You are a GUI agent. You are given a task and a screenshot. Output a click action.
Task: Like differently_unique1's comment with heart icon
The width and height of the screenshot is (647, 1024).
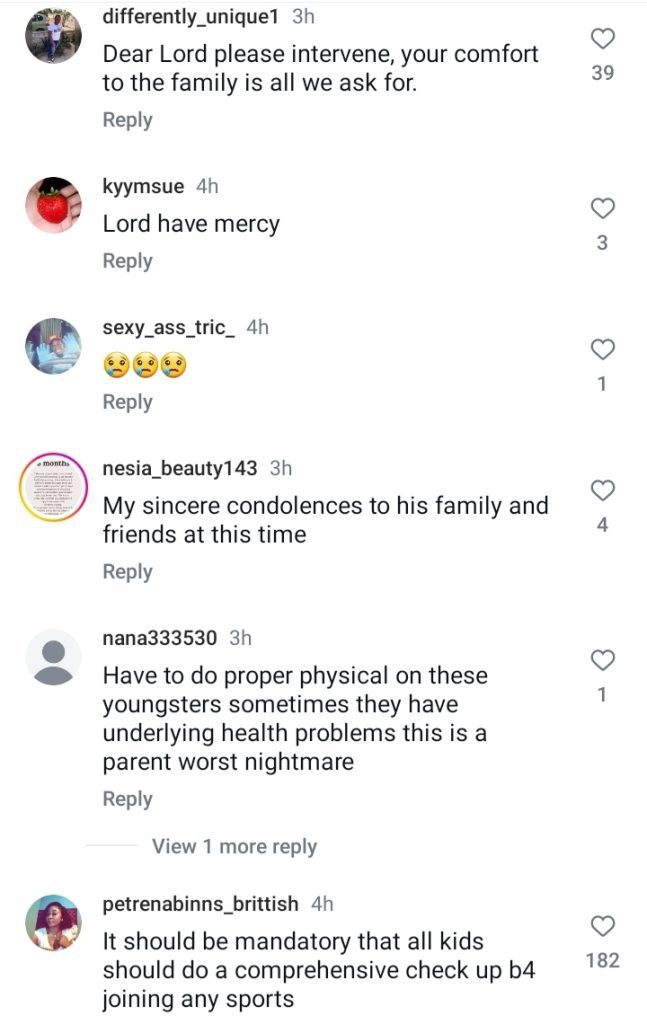603,39
